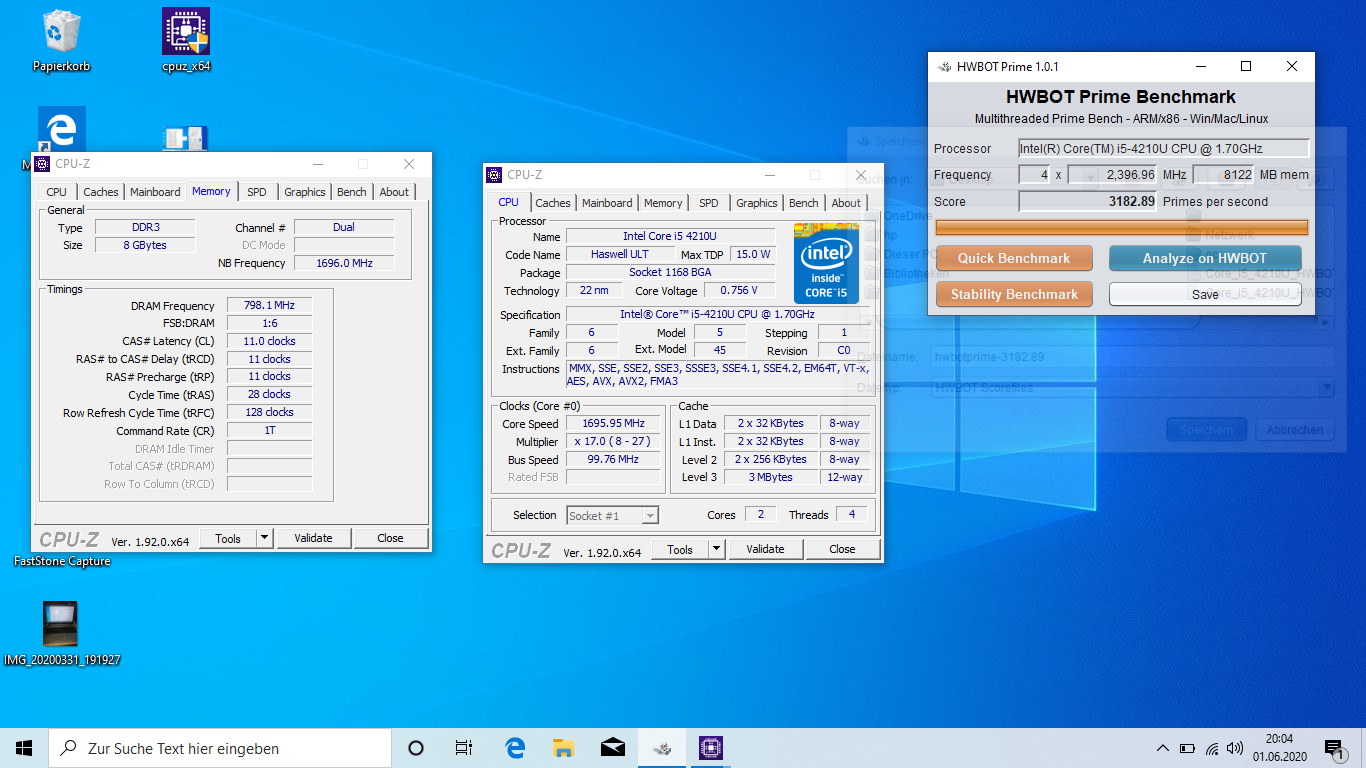
Task: Open About tab in right CPU-Z window
Action: click(x=846, y=203)
